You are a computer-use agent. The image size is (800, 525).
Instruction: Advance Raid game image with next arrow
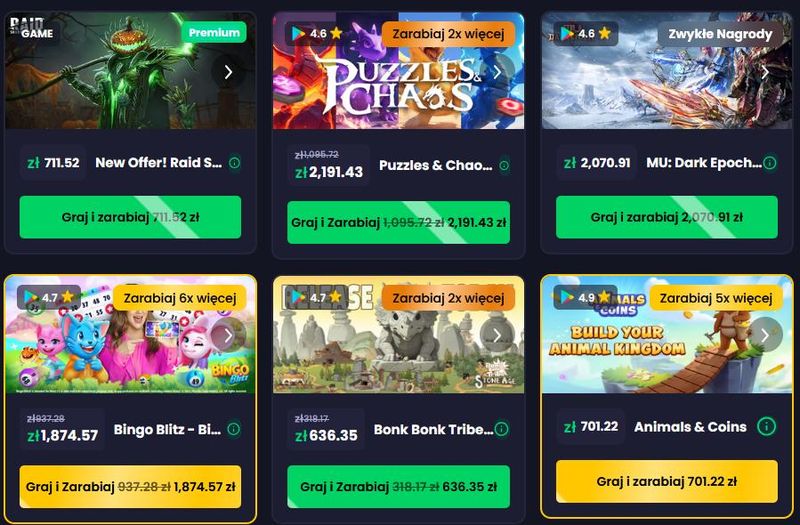tap(228, 72)
